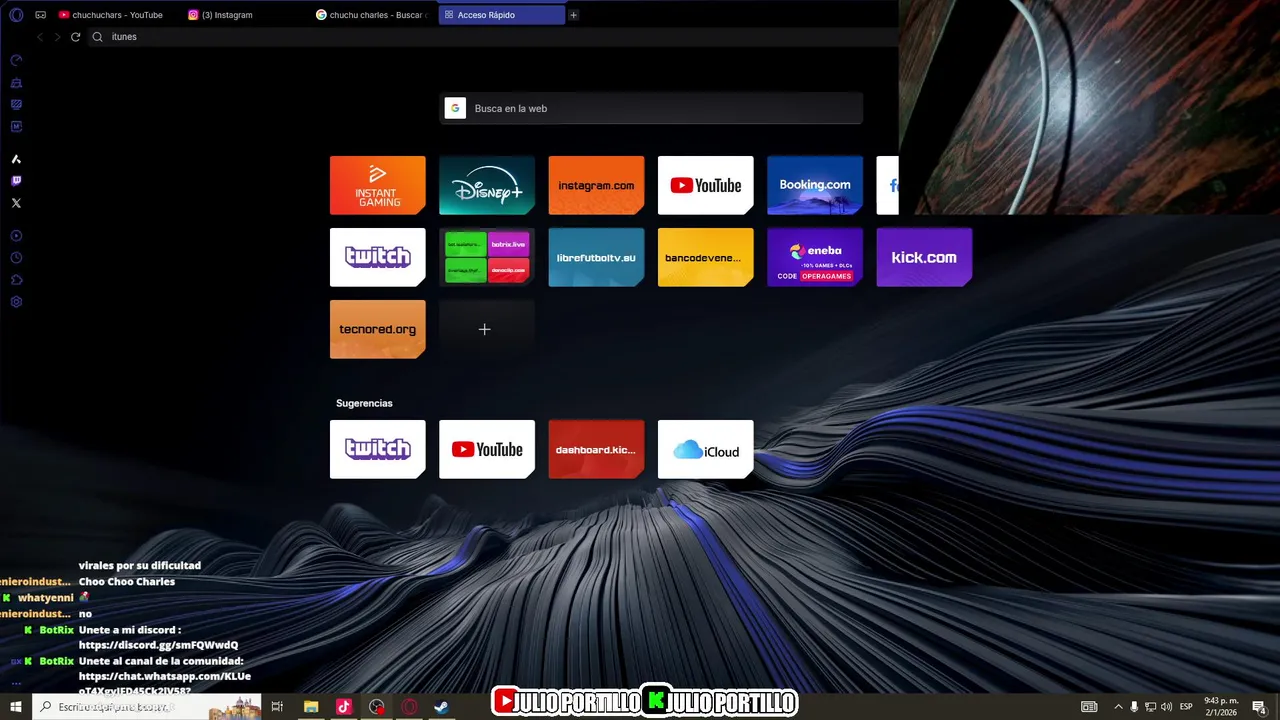The image size is (1280, 720).
Task: Open the TikTok app on taskbar
Action: tap(344, 707)
